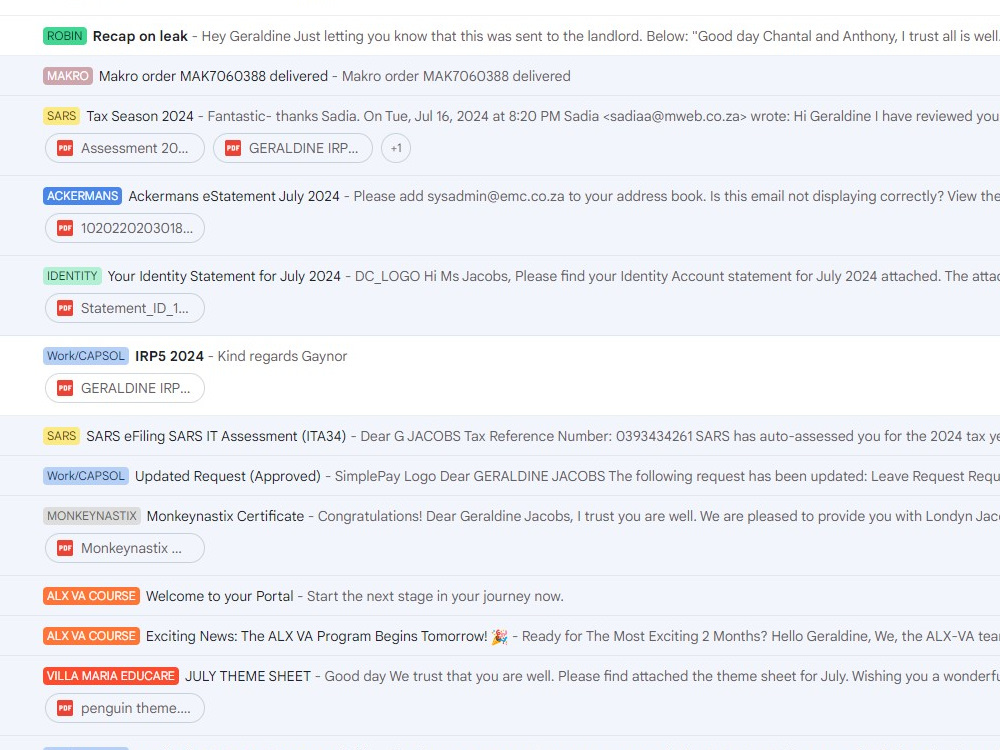Click ALX VA COURSE label on Exciting News email
1000x750 pixels.
(x=91, y=636)
